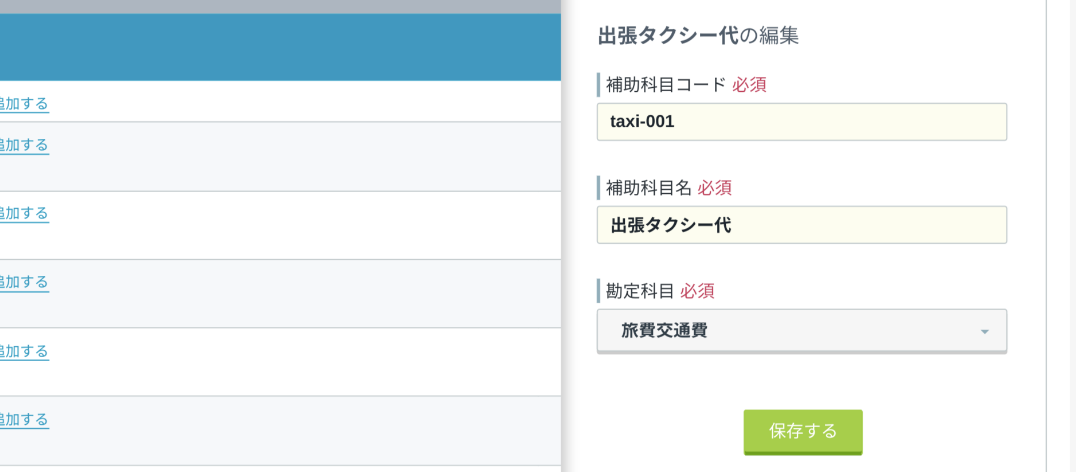Click the third 追加する link from top
This screenshot has width=1076, height=472.
click(24, 213)
